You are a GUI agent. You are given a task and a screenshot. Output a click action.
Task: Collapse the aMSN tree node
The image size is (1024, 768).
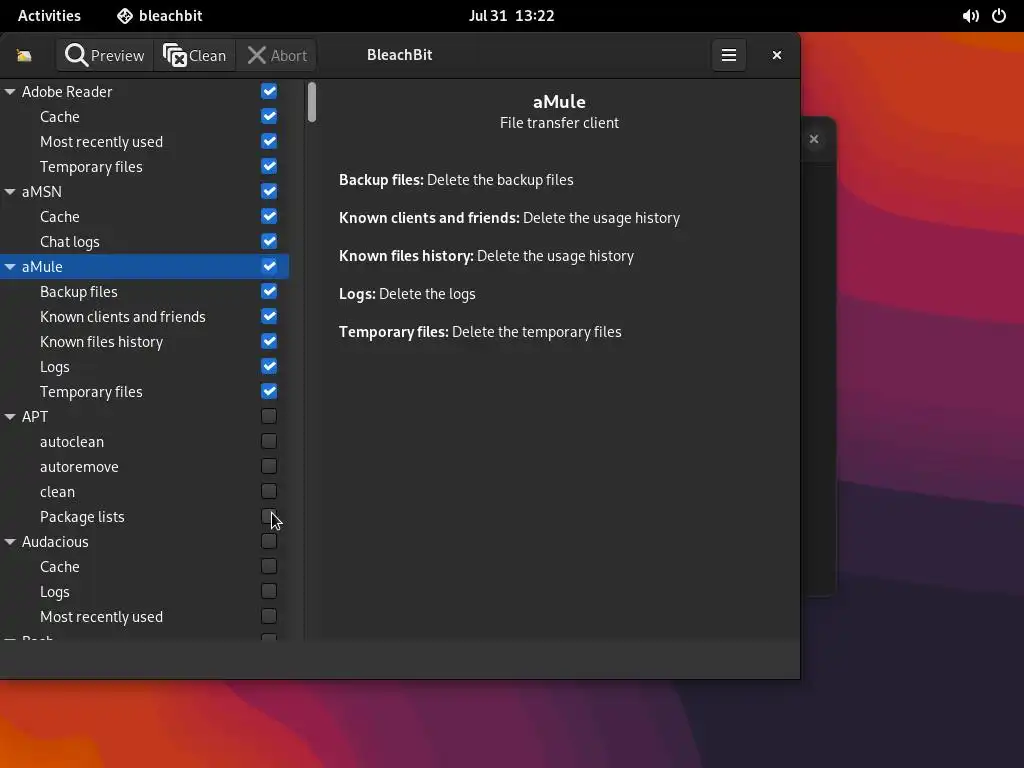[10, 192]
